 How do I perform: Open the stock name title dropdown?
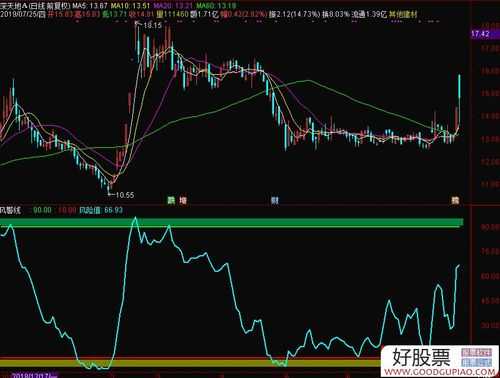click(x=35, y=6)
